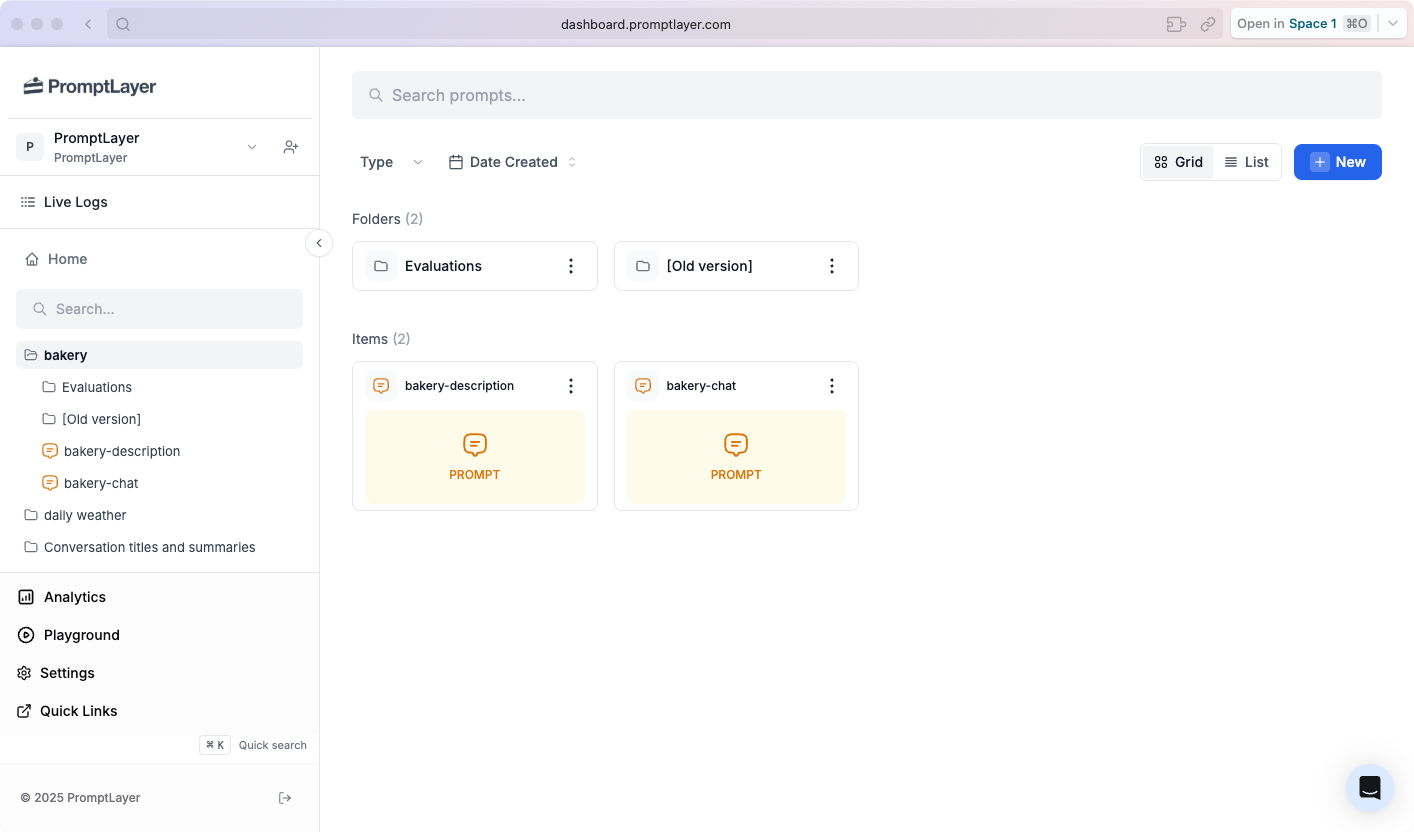Screen dimensions: 1414x832
Task: Open bakery-chat card options menu
Action: point(832,386)
